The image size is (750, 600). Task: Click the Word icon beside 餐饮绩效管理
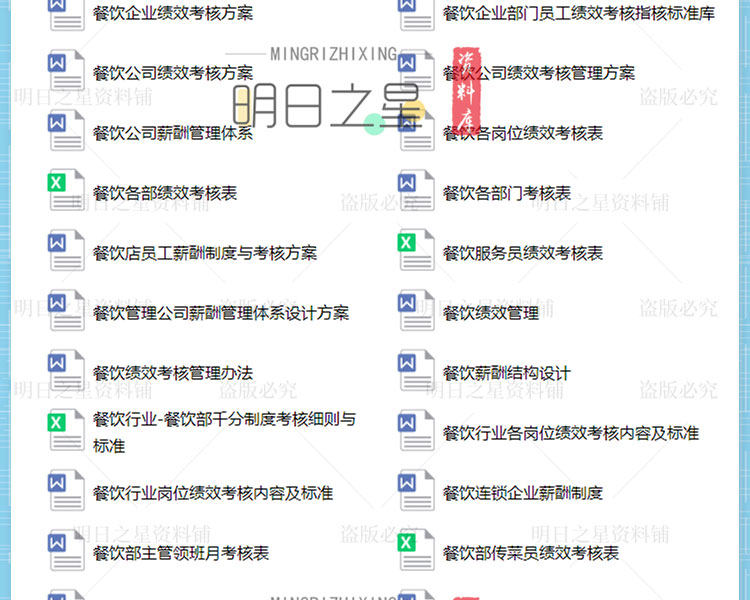(x=417, y=310)
